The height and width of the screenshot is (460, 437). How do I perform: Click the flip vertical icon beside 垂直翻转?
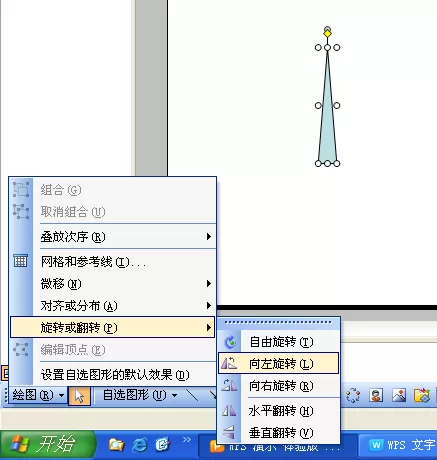click(x=229, y=433)
